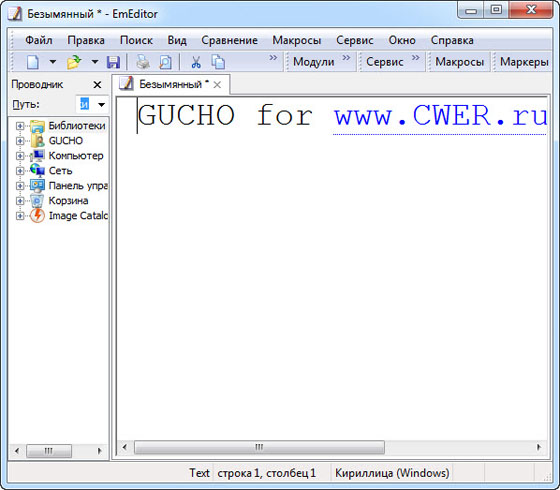Select the Библиотеки tree item label
Screen dimensions: 560x490
coord(77,126)
